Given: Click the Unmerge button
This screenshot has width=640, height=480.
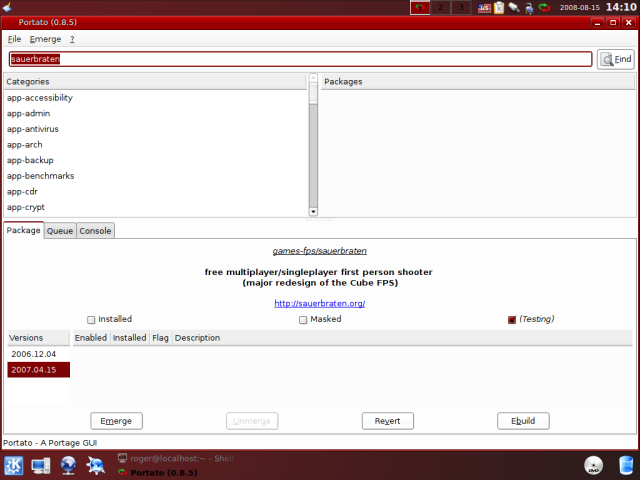Looking at the screenshot, I should pos(252,421).
